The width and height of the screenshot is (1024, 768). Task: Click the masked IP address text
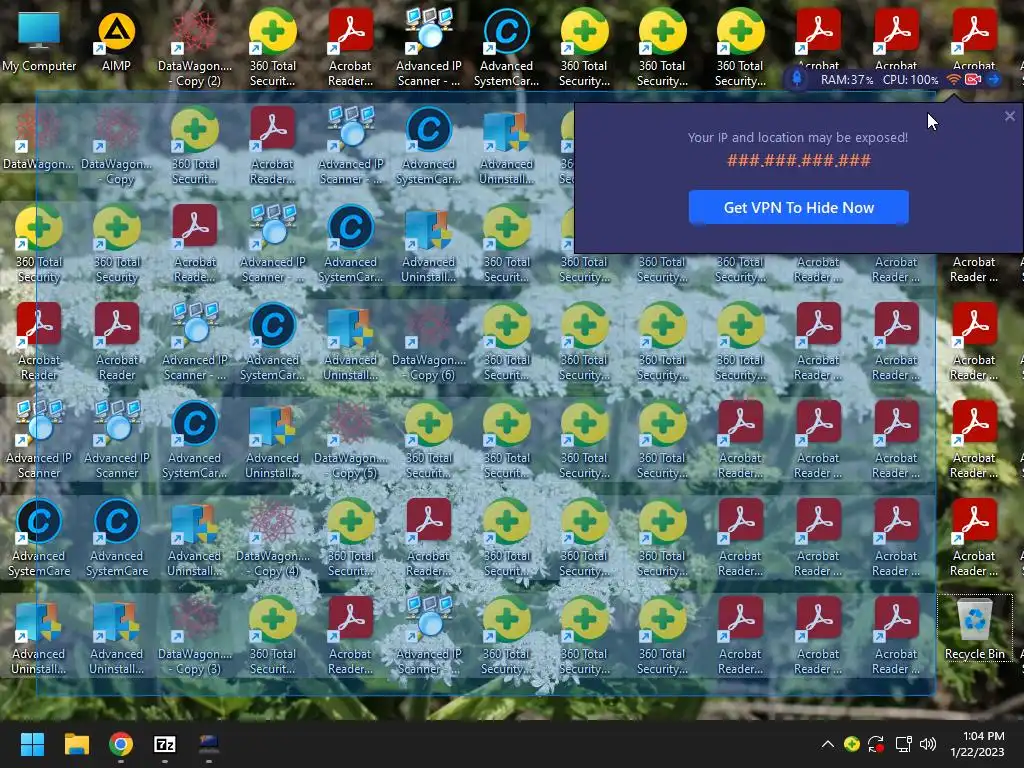tap(798, 161)
